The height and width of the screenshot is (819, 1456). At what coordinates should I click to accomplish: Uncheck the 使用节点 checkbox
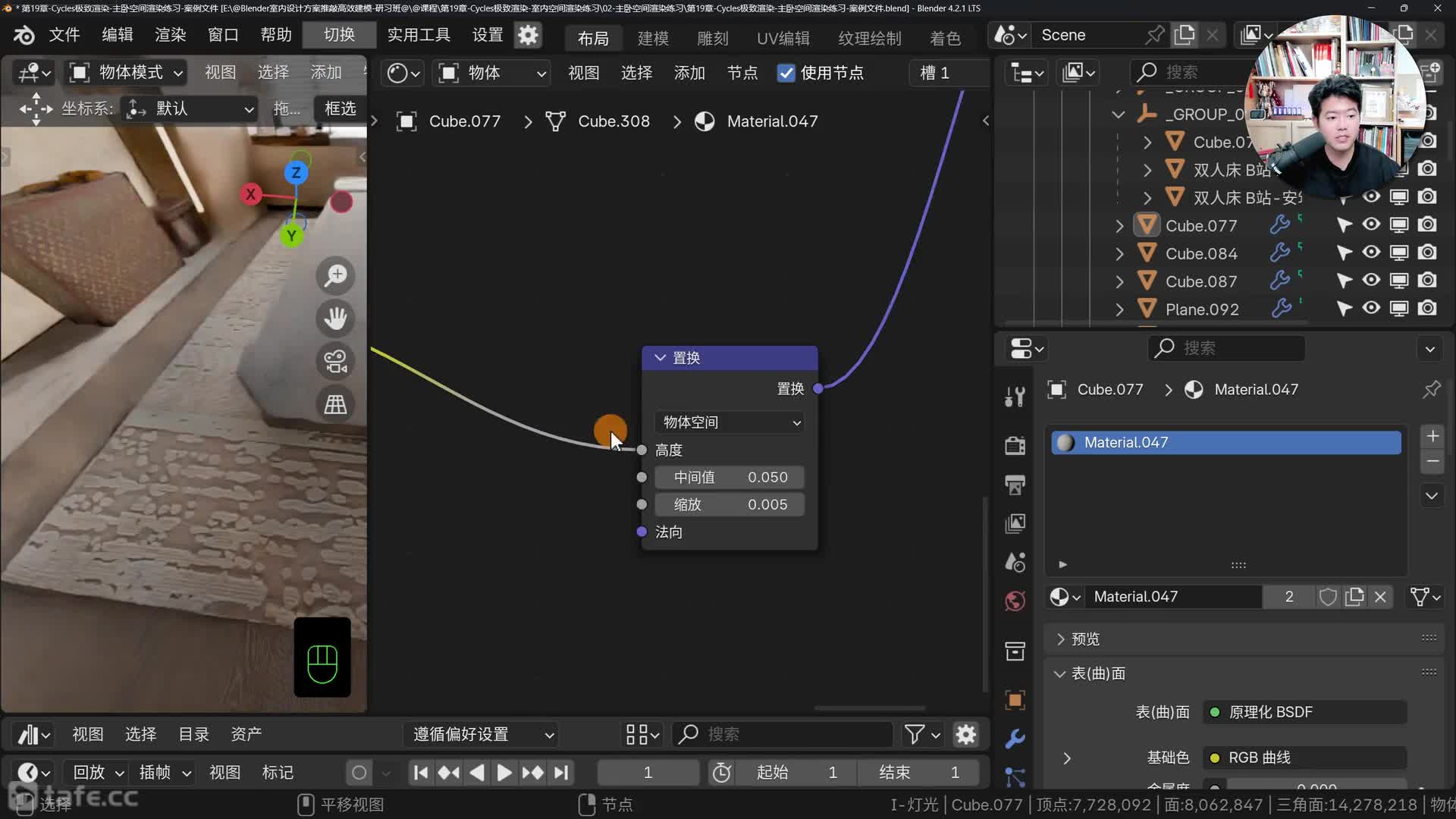(786, 73)
